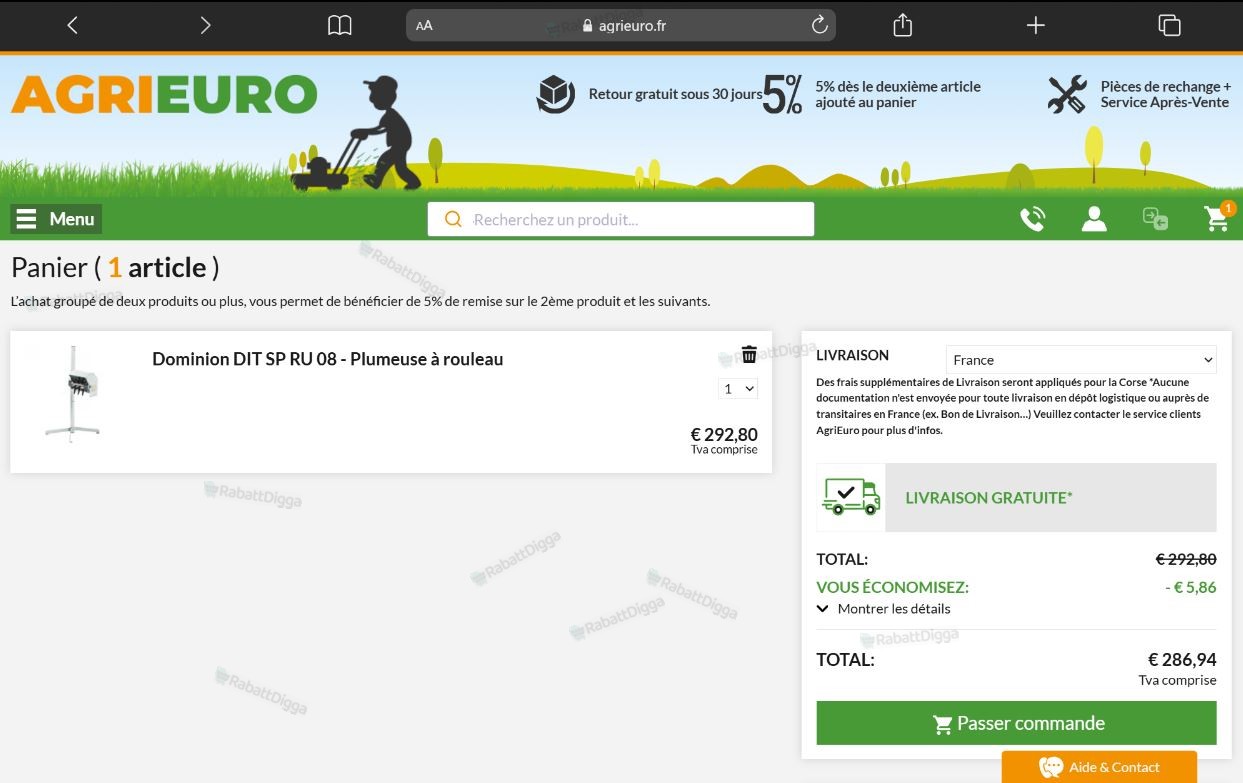Click the 5% discount icon

[x=783, y=94]
